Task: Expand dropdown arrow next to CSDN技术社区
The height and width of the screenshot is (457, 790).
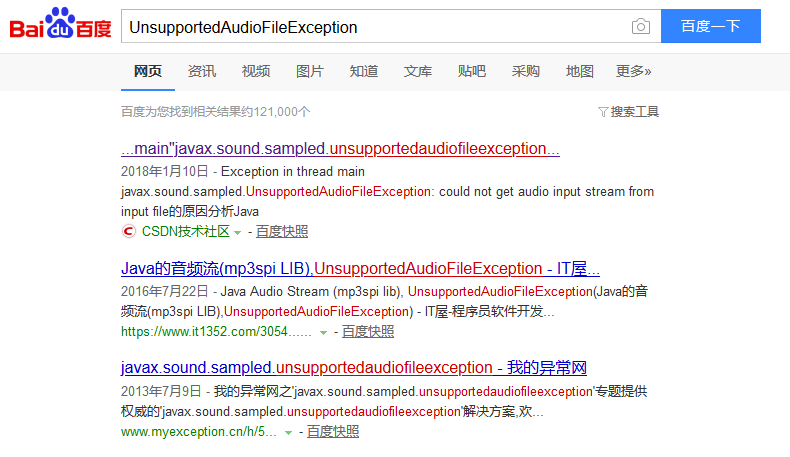Action: point(237,233)
